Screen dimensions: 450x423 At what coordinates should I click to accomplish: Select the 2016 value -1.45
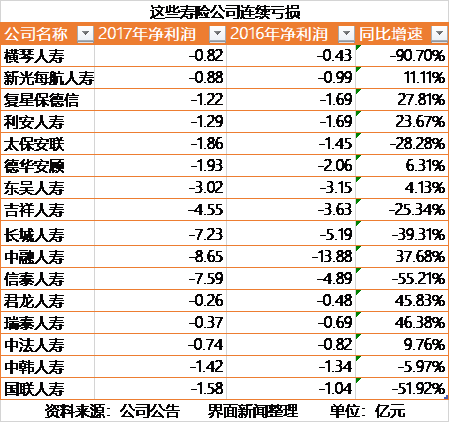coord(335,143)
